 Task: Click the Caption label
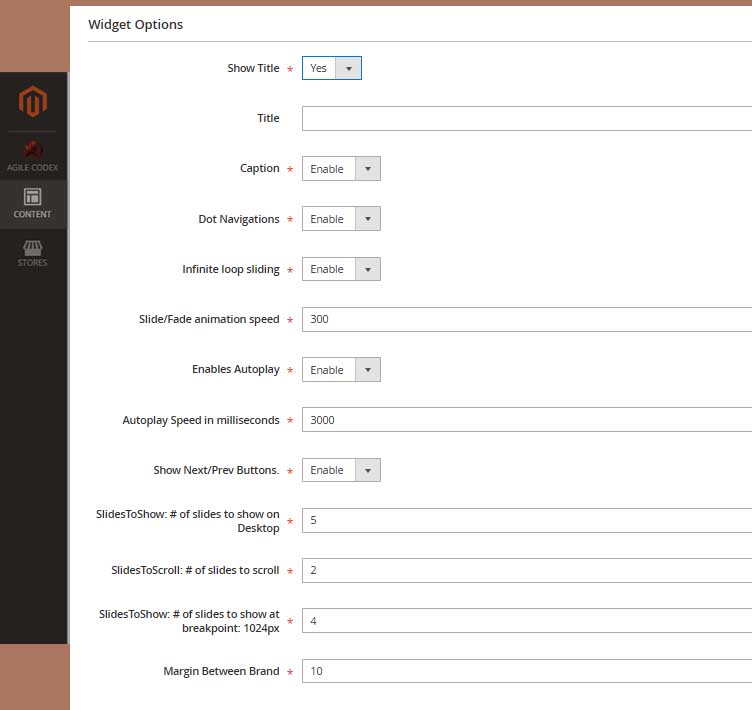(259, 168)
